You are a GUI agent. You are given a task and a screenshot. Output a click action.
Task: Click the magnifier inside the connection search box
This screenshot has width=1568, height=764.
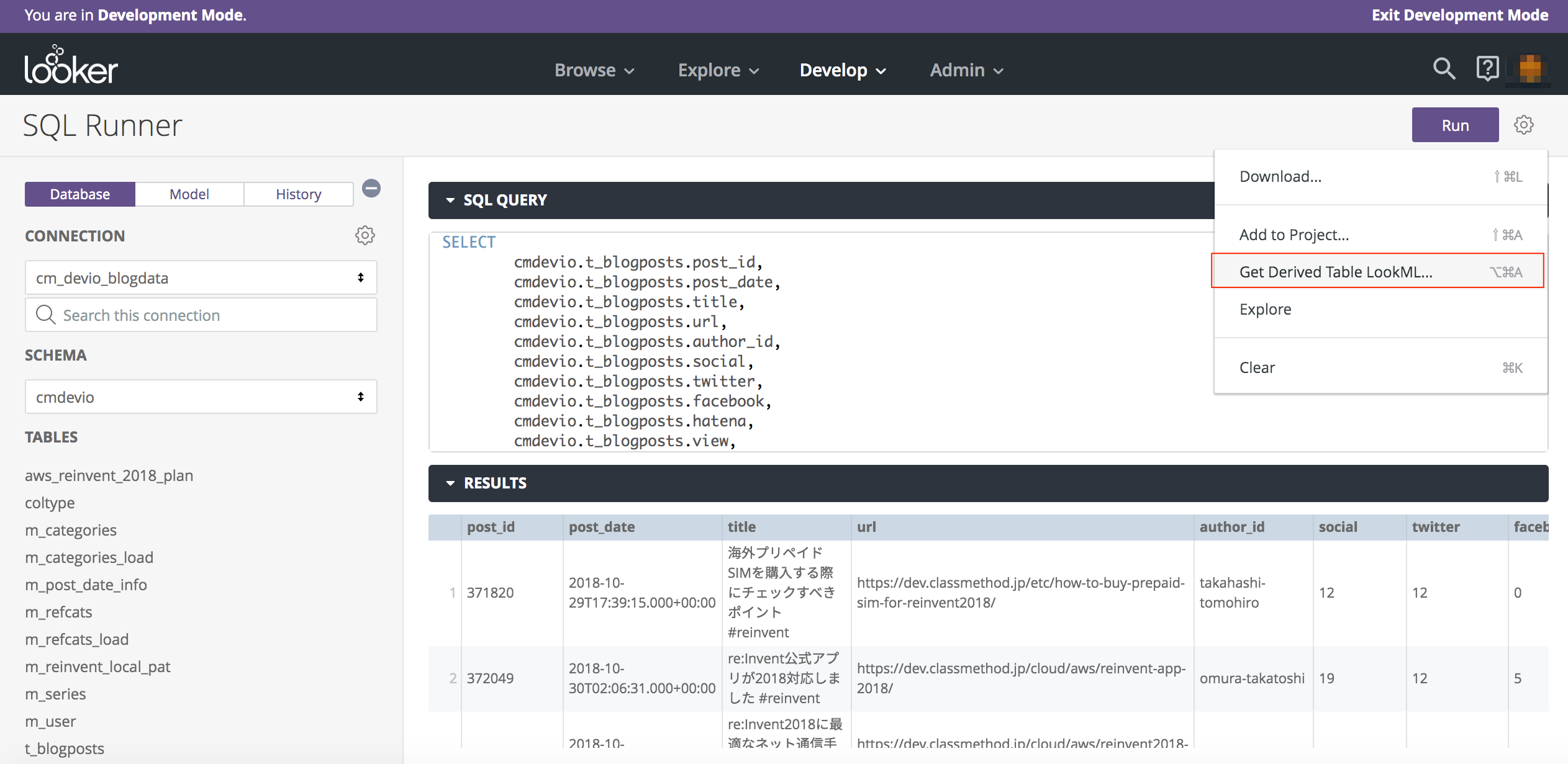(x=45, y=315)
